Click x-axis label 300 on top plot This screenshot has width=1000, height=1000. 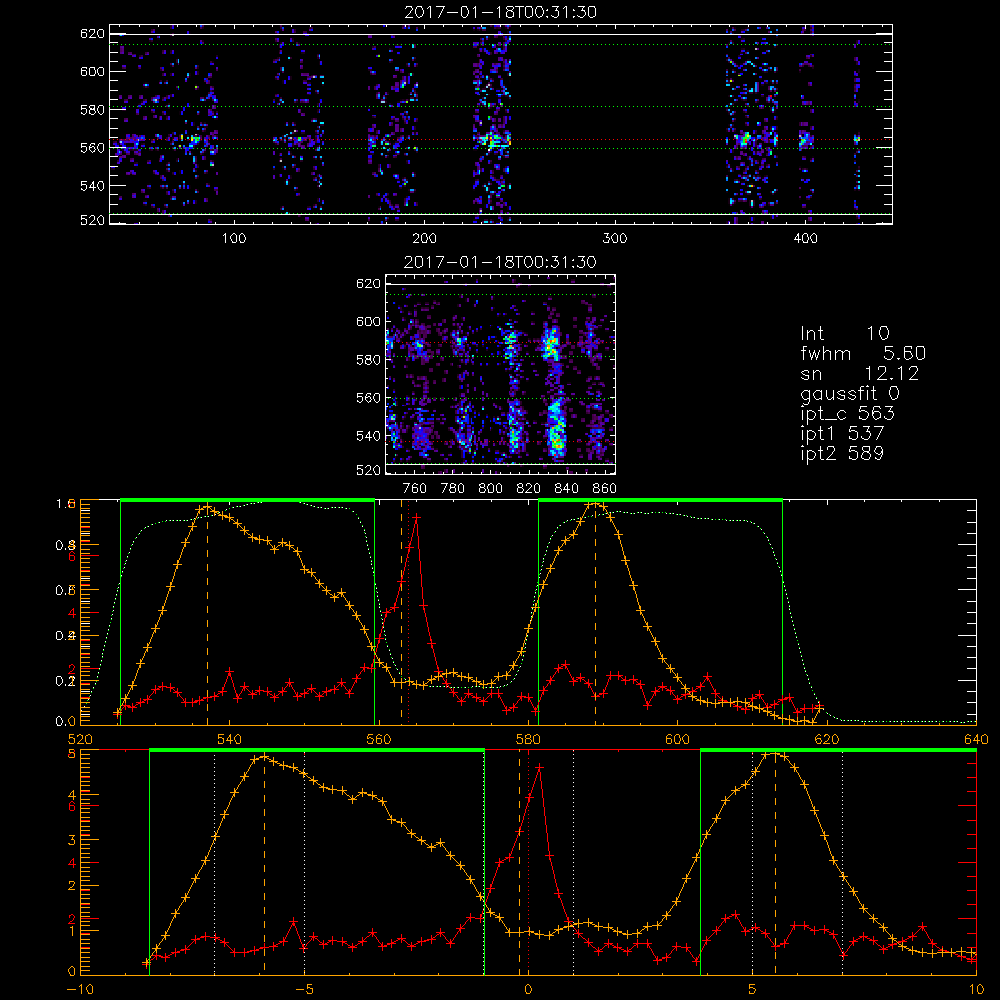pos(615,239)
